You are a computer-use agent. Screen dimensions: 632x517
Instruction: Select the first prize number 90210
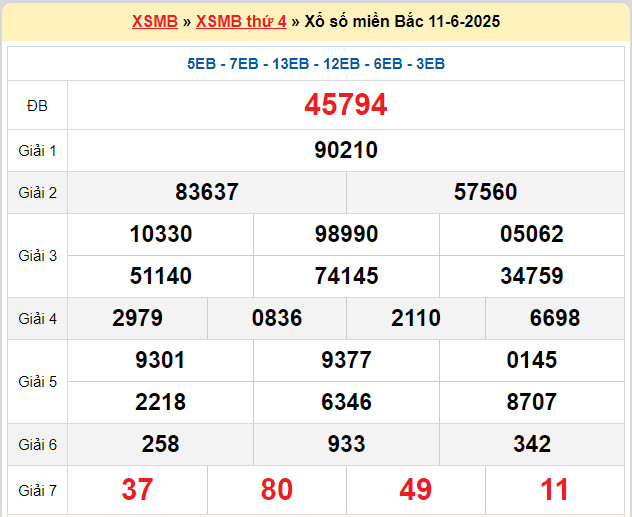pos(346,150)
